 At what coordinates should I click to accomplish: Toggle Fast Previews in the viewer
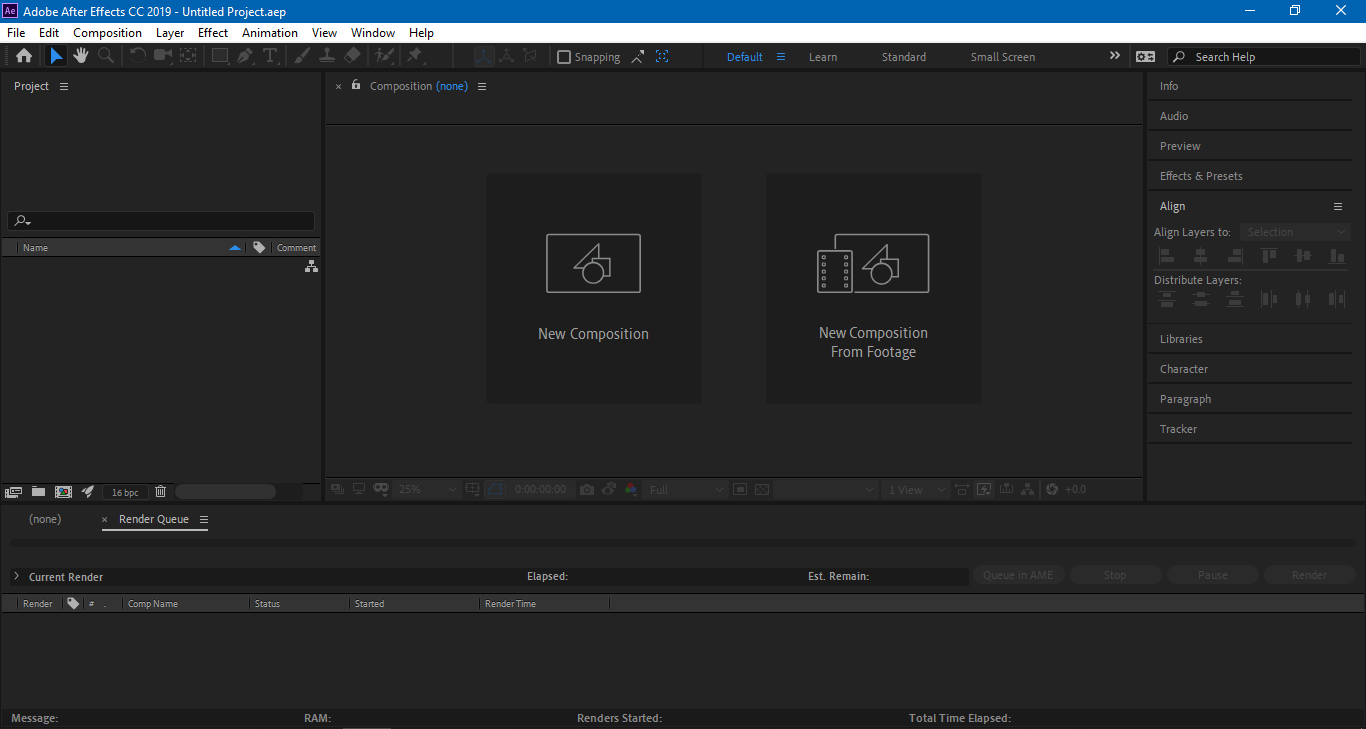tap(984, 489)
